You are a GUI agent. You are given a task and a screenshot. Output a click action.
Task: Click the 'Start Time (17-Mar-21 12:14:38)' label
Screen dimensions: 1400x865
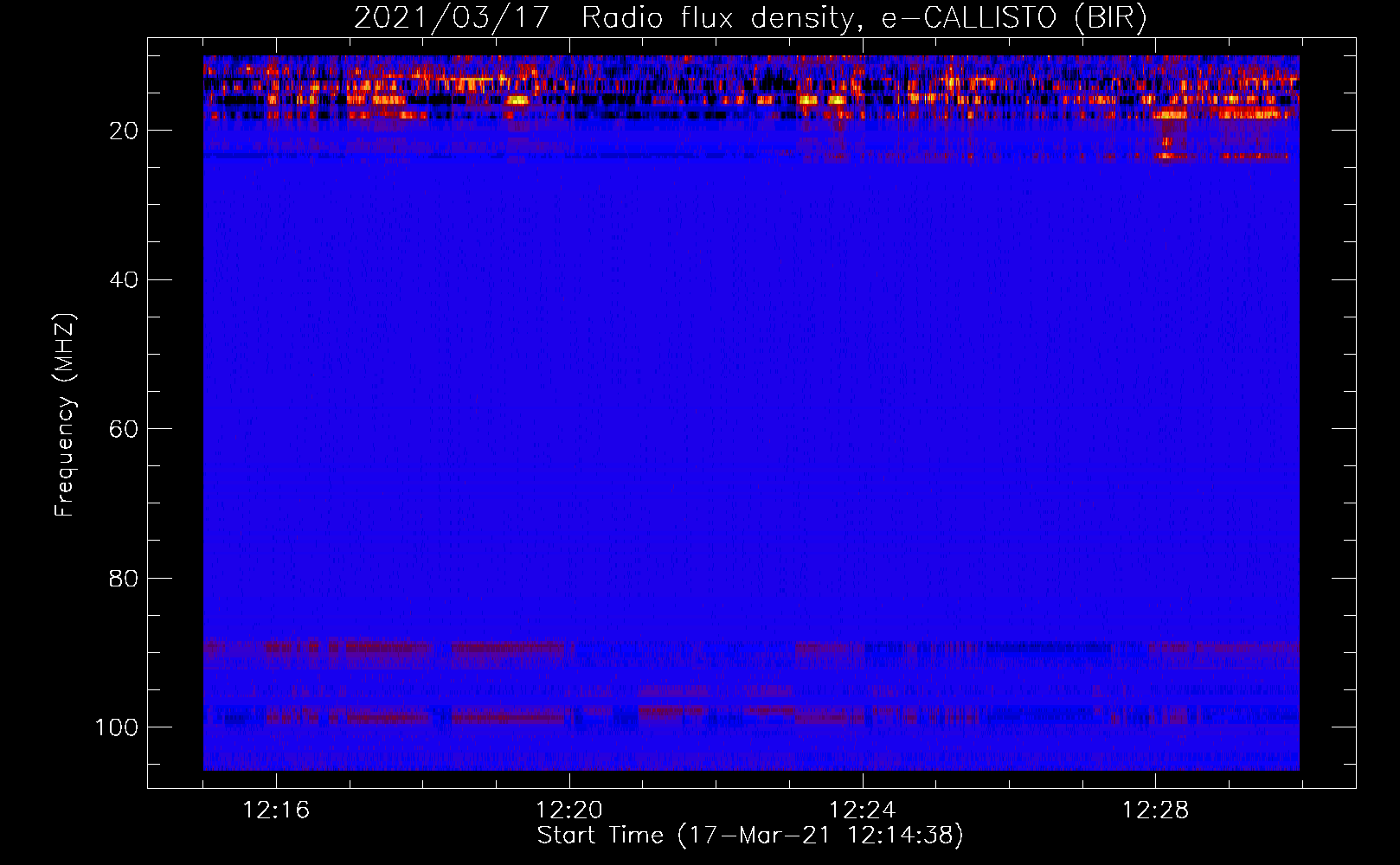coord(750,836)
